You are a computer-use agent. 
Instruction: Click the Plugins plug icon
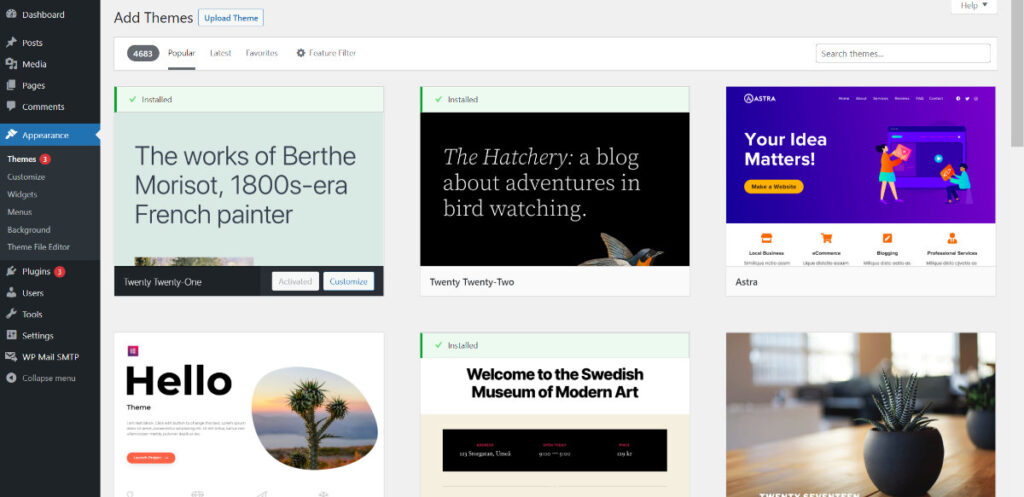11,271
